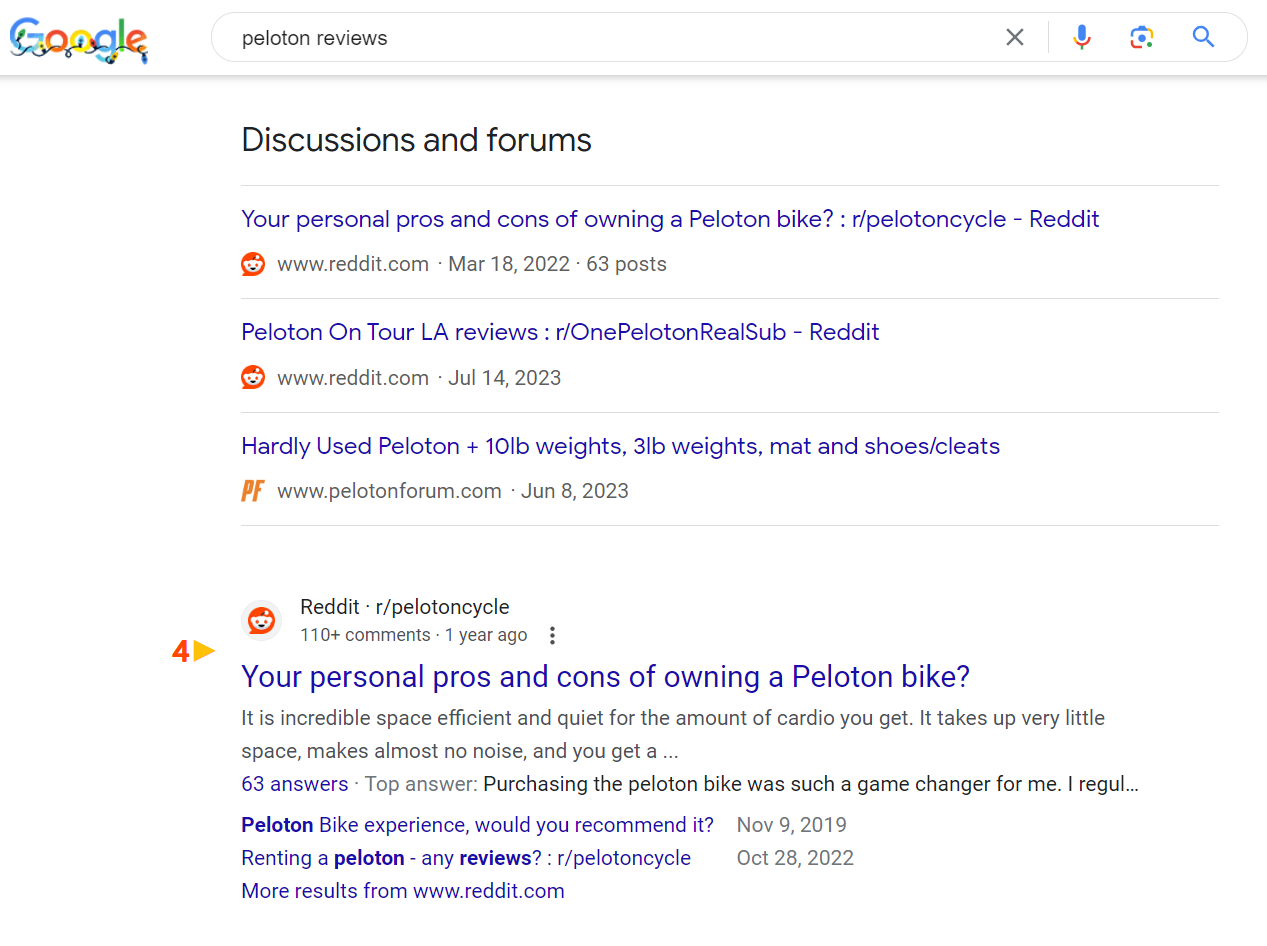The height and width of the screenshot is (946, 1267).
Task: Click 'More results from www.reddit.com'
Action: pyautogui.click(x=403, y=891)
